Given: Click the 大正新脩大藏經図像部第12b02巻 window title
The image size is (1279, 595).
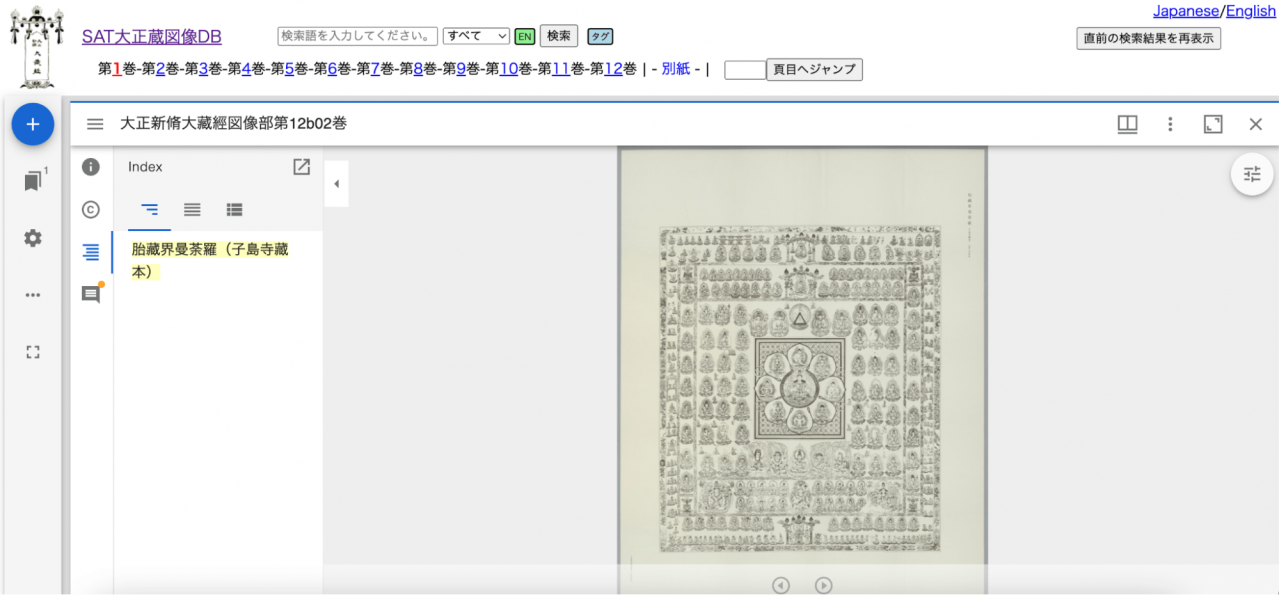Looking at the screenshot, I should [234, 124].
